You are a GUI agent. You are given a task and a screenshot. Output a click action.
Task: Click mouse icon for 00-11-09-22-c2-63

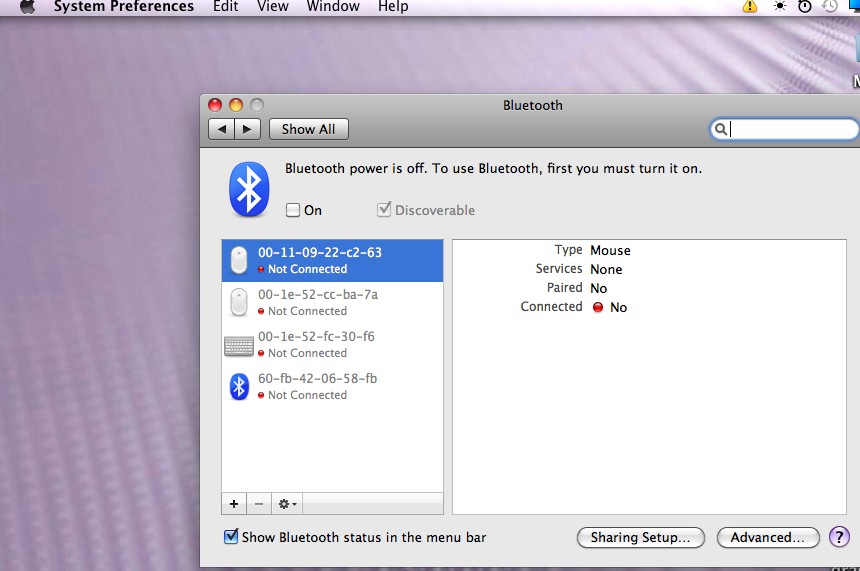(239, 261)
